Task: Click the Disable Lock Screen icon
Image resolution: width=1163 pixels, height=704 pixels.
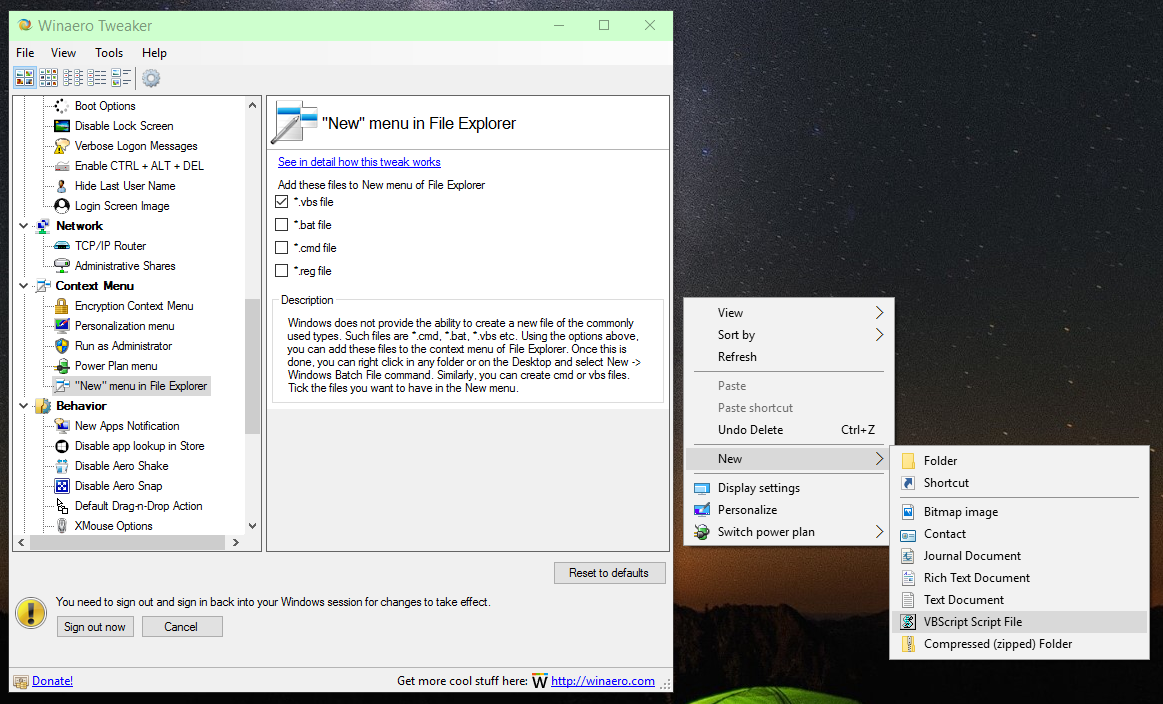Action: tap(62, 126)
